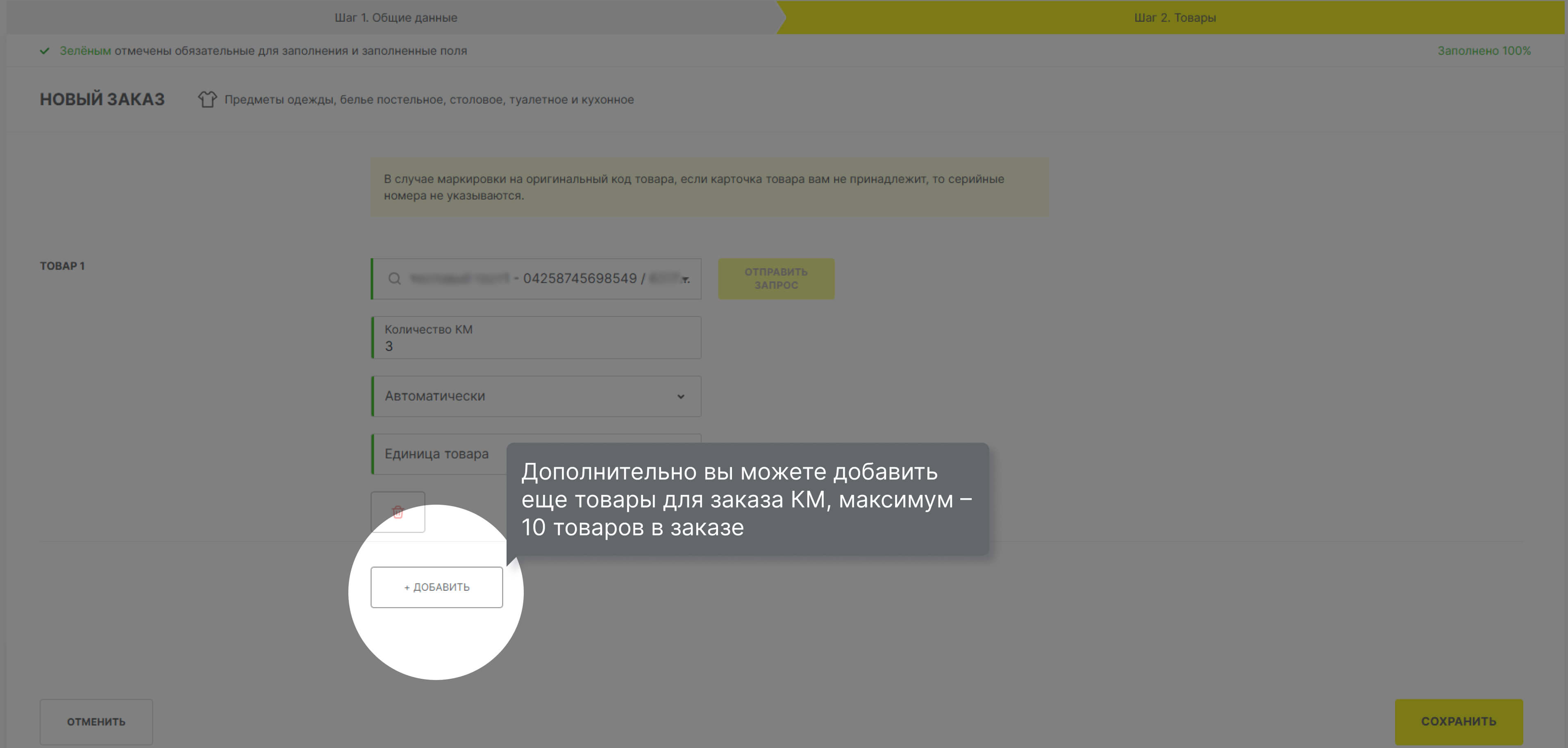Click the trash icon to delete Товар 1
This screenshot has width=1568, height=748.
pos(398,512)
